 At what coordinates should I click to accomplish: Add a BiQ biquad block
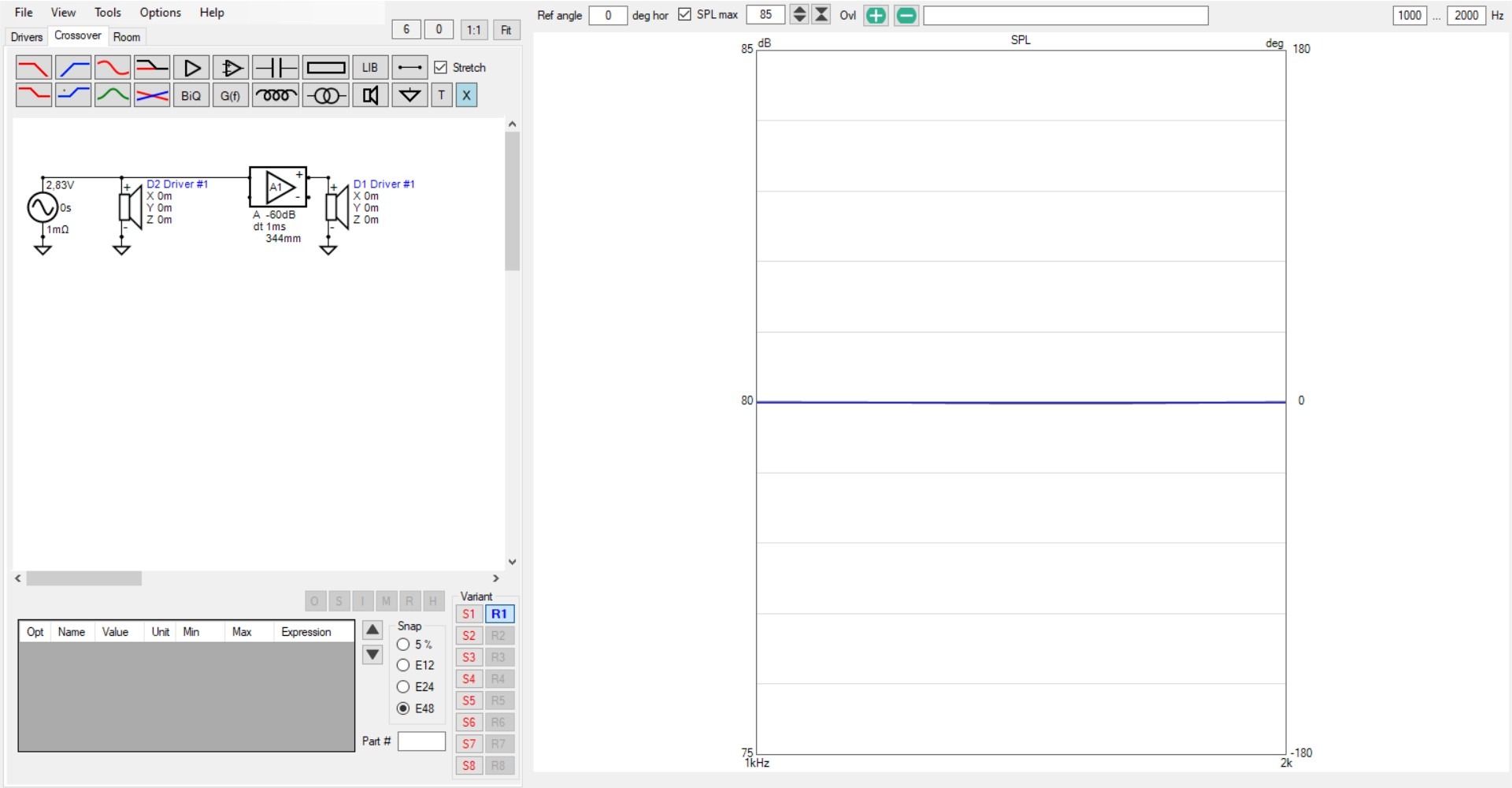(x=191, y=95)
